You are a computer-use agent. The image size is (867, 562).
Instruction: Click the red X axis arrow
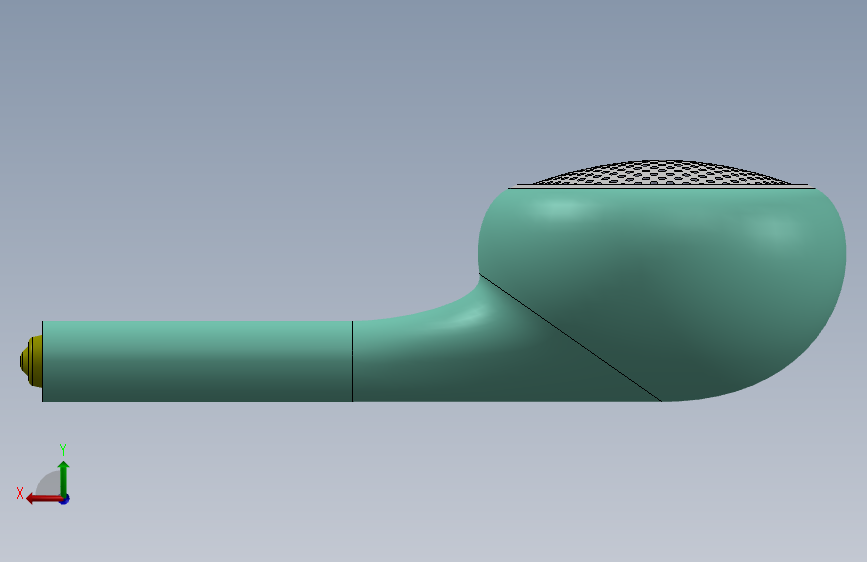click(44, 499)
